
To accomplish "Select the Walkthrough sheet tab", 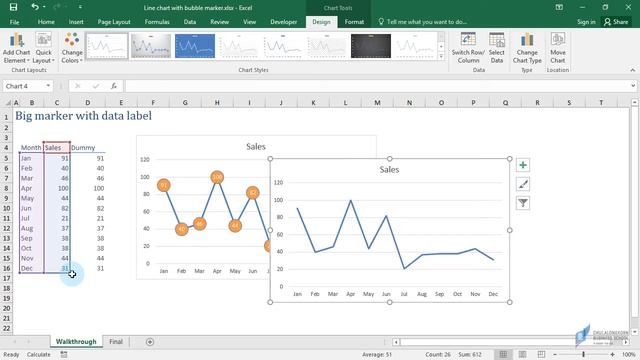I will (76, 342).
